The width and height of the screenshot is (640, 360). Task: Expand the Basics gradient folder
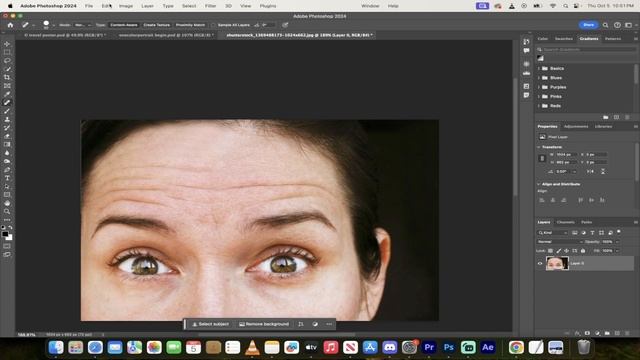tap(539, 68)
